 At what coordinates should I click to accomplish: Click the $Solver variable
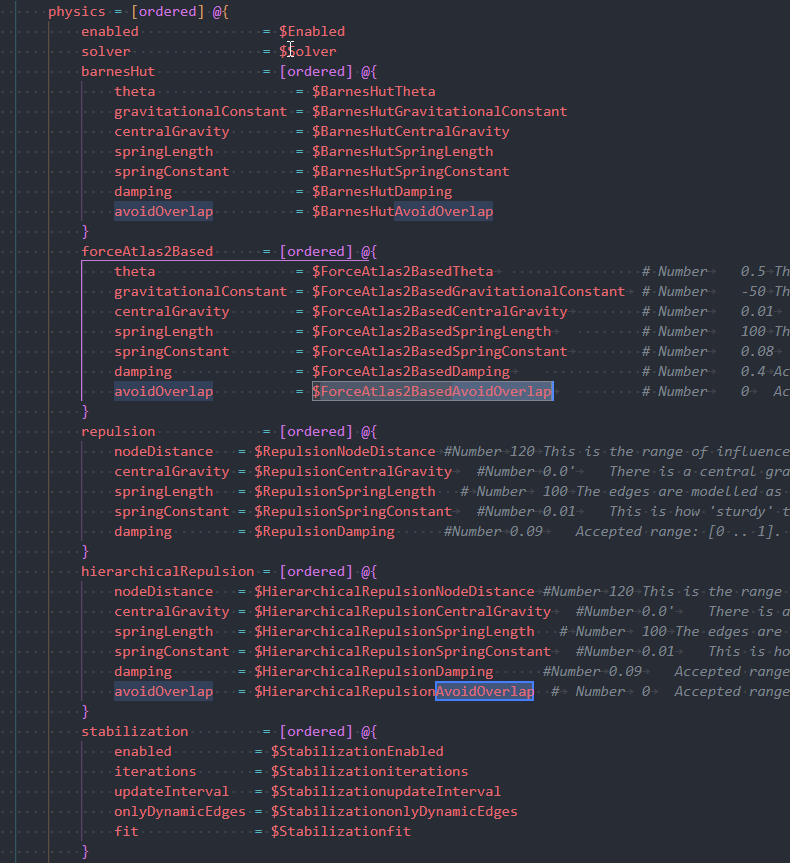tap(308, 51)
